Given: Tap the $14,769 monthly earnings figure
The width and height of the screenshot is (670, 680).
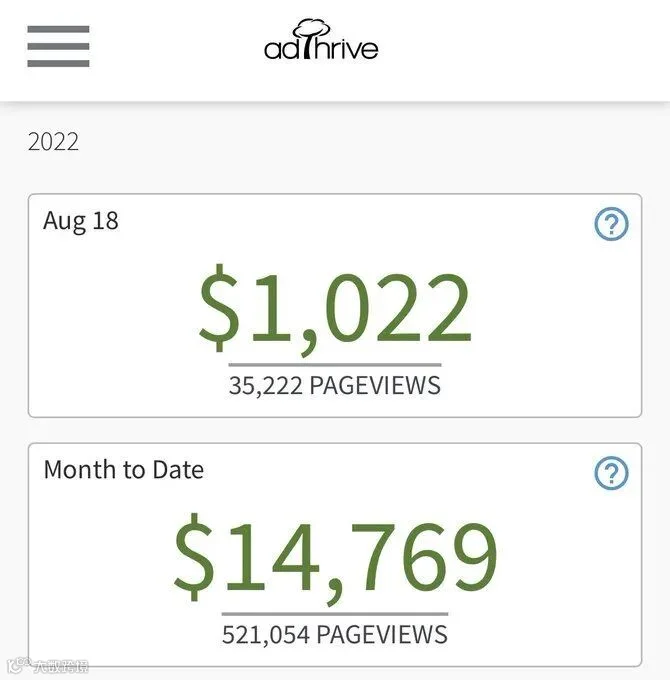Looking at the screenshot, I should pyautogui.click(x=335, y=558).
